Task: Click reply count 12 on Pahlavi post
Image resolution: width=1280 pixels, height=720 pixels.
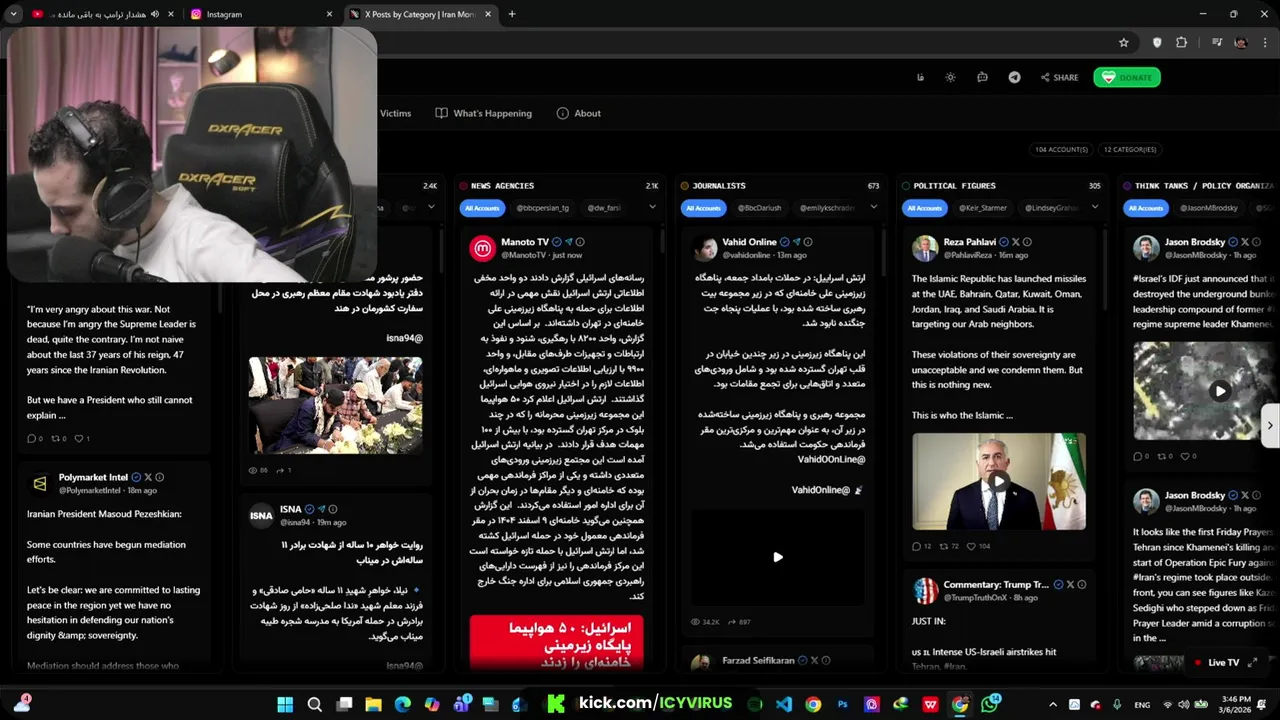Action: [921, 546]
